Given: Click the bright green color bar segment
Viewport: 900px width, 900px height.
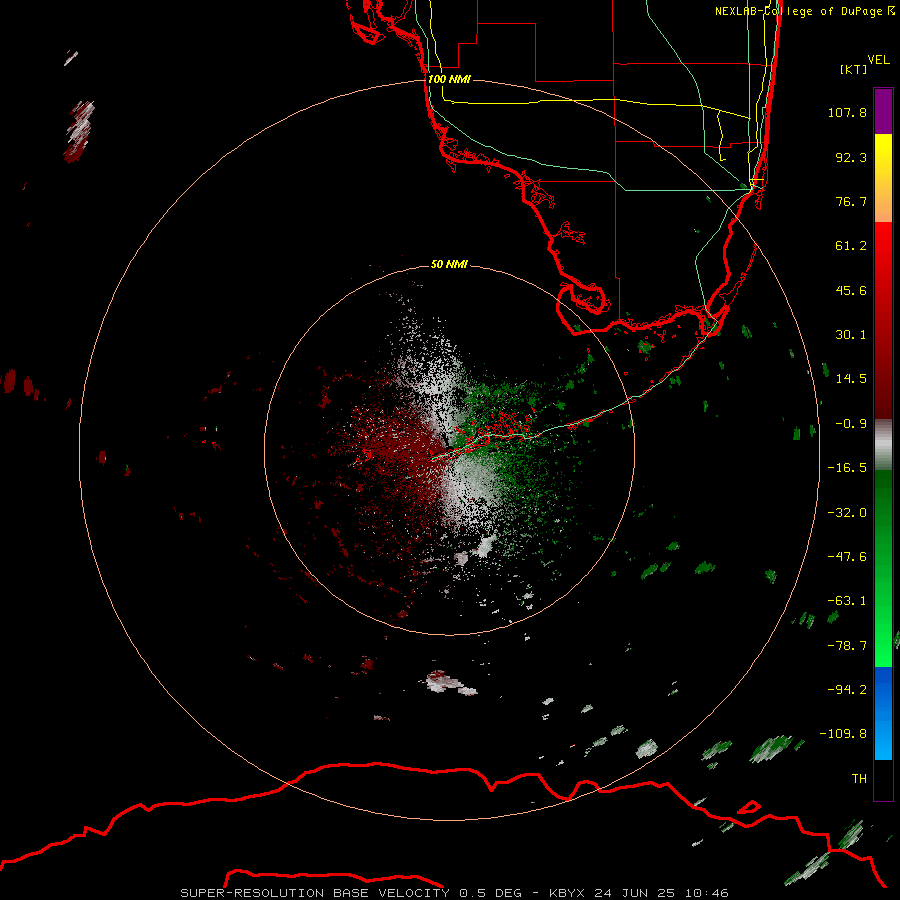Looking at the screenshot, I should point(883,568).
